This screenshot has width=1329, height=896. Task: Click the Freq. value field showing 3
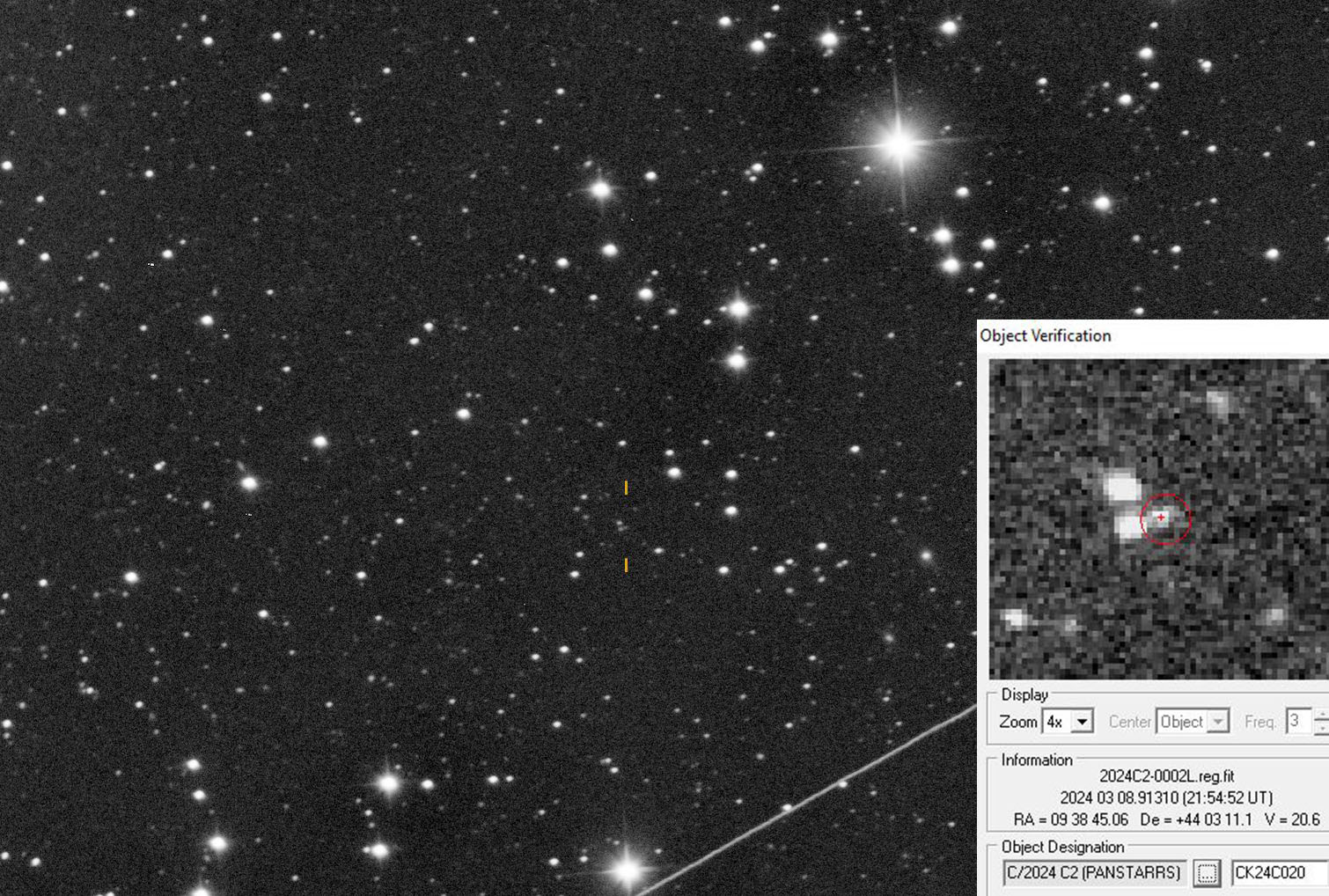point(1297,722)
